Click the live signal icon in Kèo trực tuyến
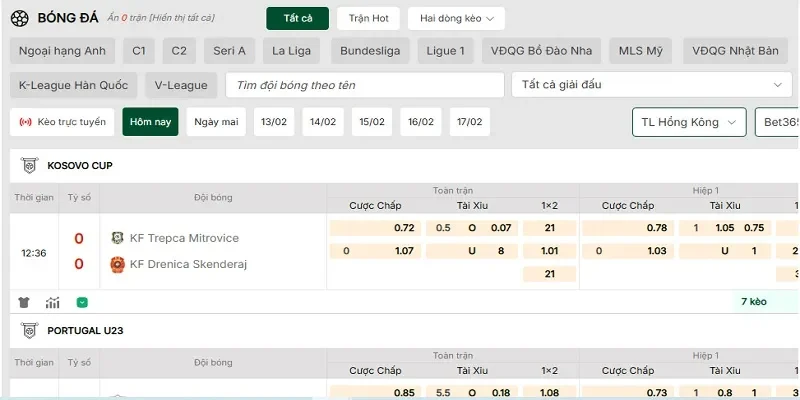 [x=26, y=122]
